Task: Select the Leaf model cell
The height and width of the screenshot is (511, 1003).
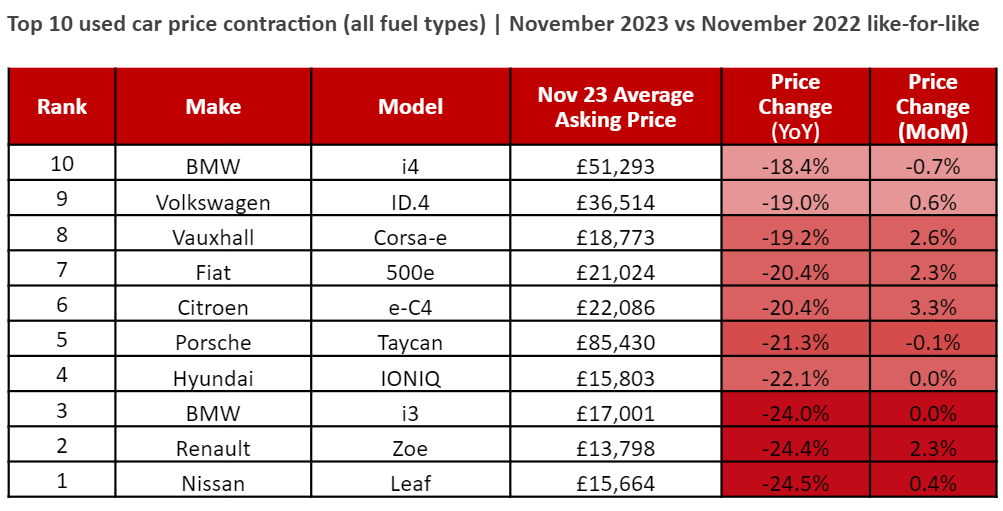Action: tap(410, 484)
